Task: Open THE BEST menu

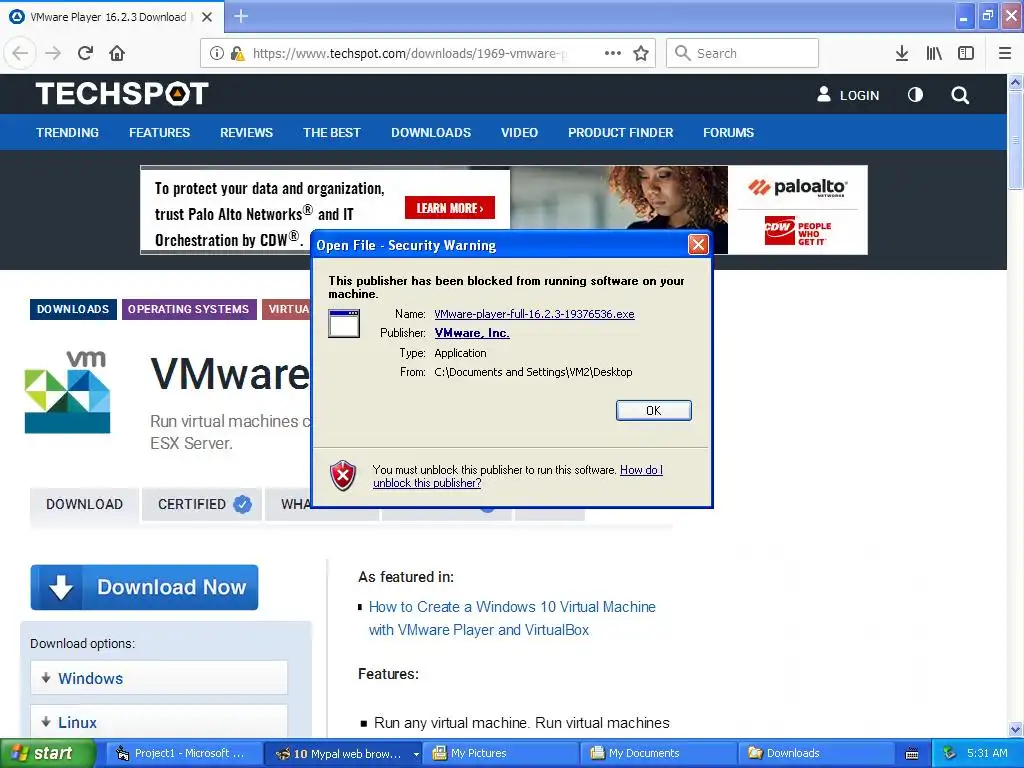Action: (332, 133)
